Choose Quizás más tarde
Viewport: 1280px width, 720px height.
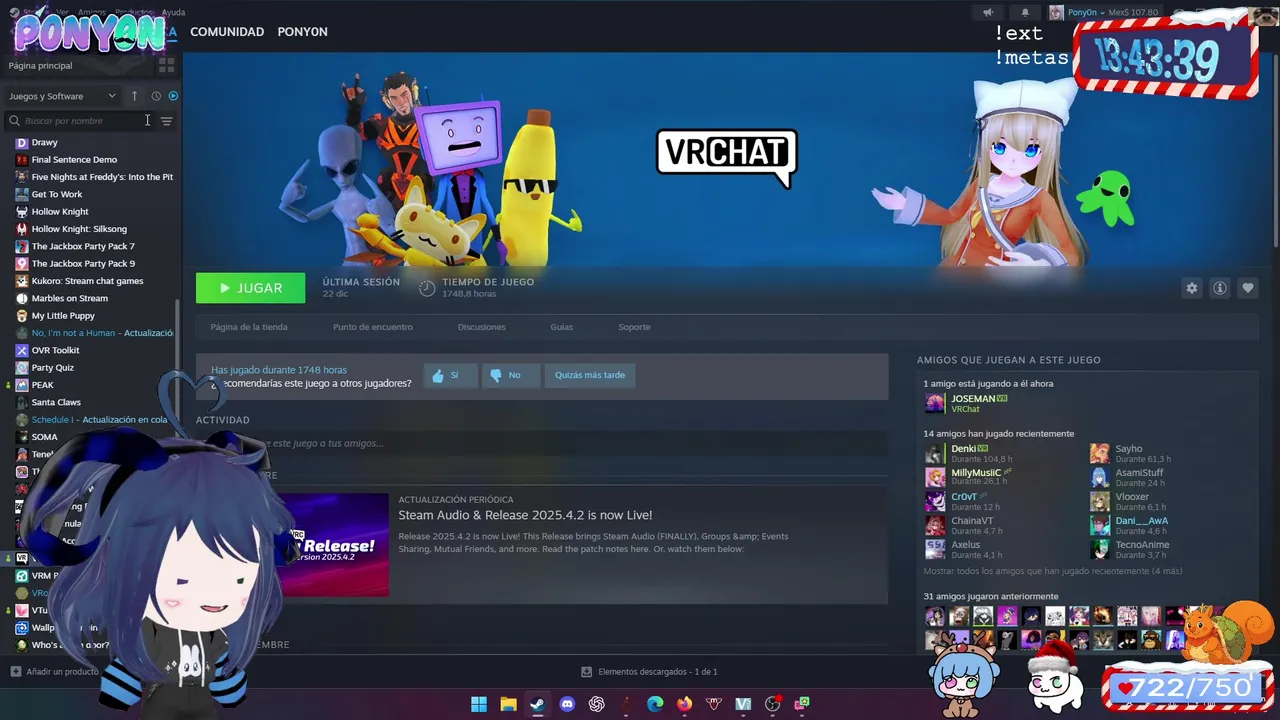(590, 375)
